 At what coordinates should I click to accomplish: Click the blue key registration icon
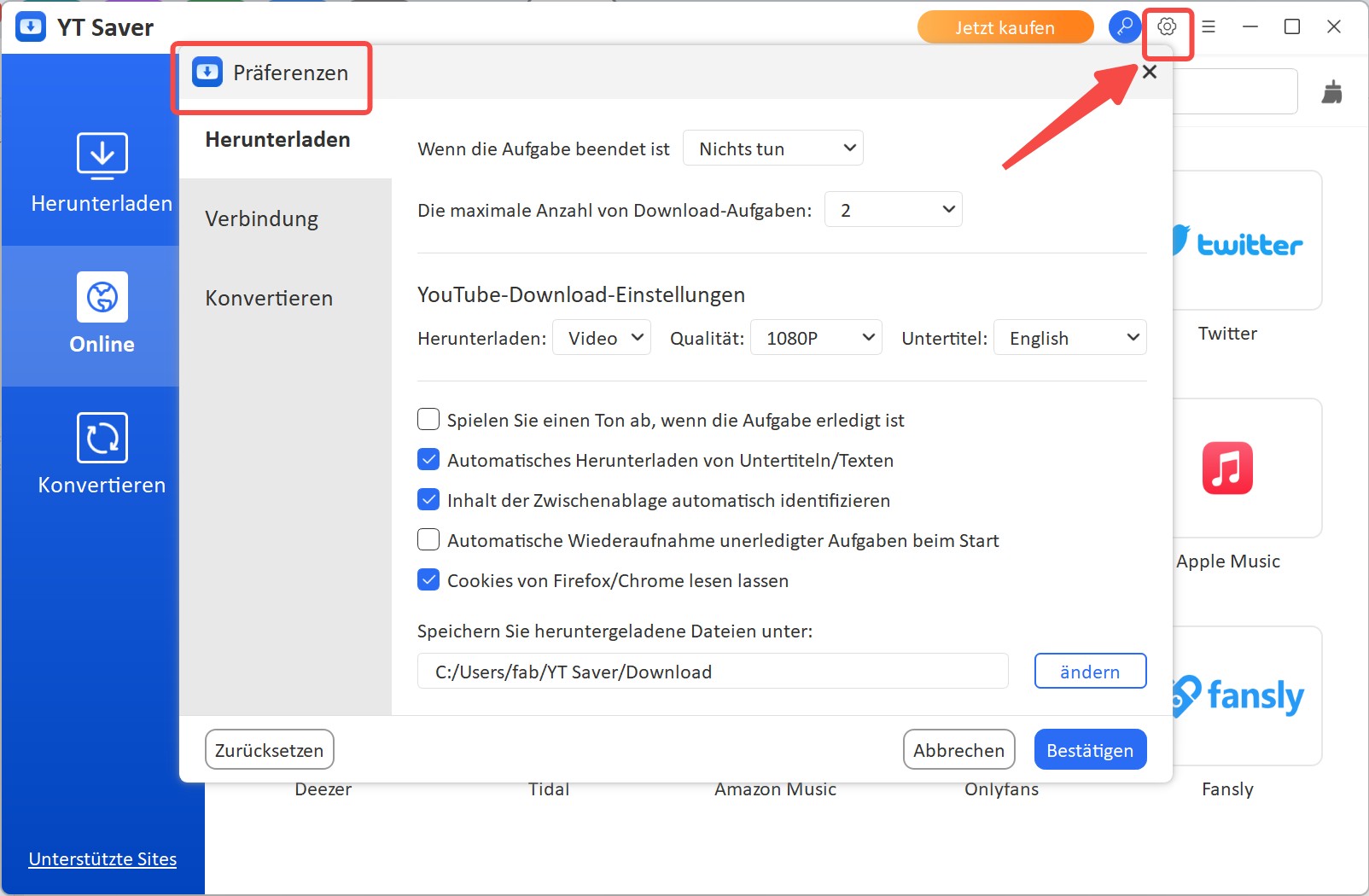pos(1125,26)
